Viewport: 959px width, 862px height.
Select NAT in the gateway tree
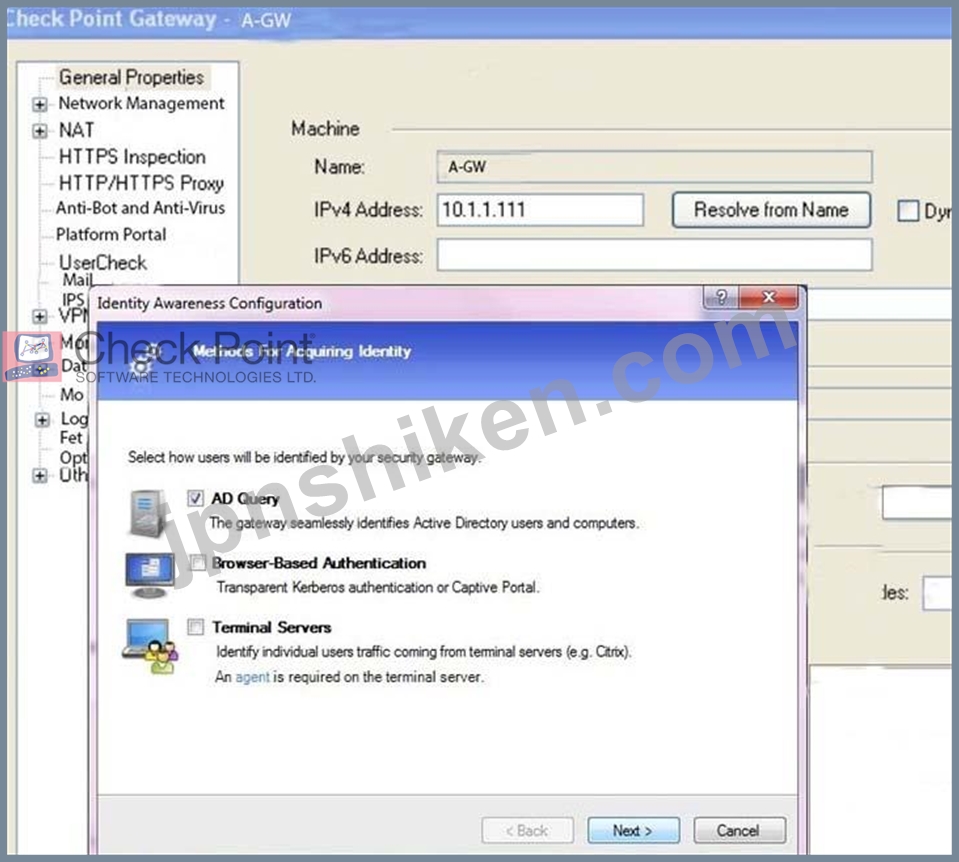point(76,130)
